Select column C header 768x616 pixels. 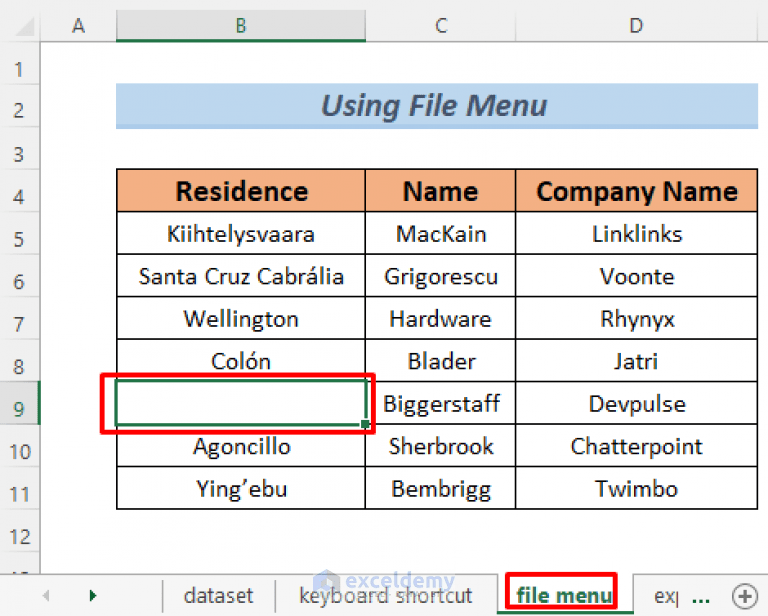[x=441, y=25]
